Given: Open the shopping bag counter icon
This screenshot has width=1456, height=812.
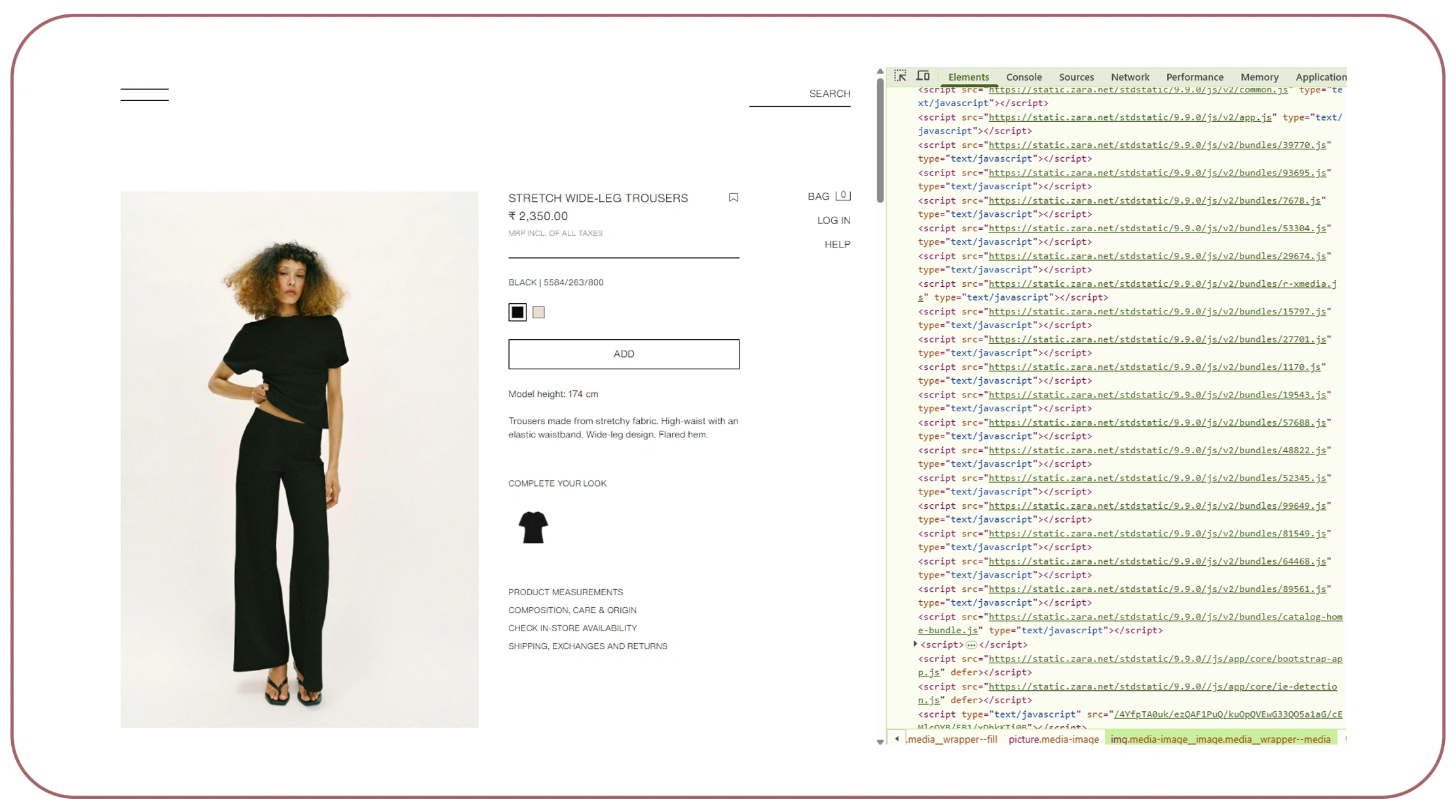Looking at the screenshot, I should coord(843,195).
